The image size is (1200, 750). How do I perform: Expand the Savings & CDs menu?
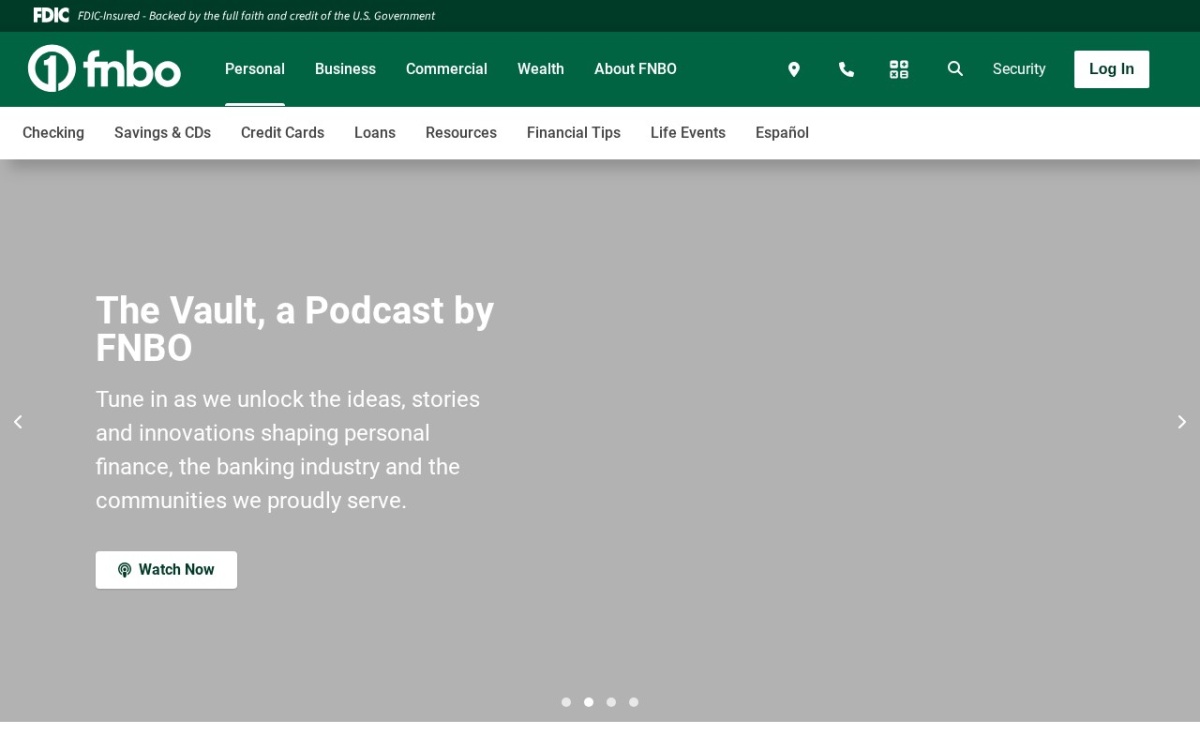[x=162, y=133]
